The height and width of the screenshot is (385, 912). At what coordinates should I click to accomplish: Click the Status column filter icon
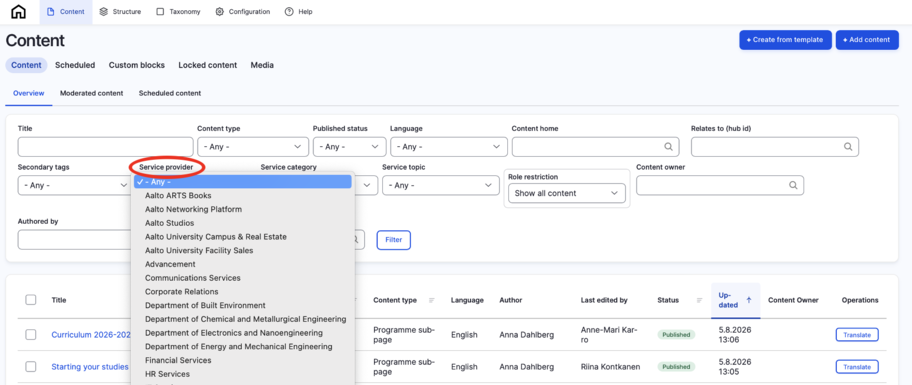[x=700, y=300]
